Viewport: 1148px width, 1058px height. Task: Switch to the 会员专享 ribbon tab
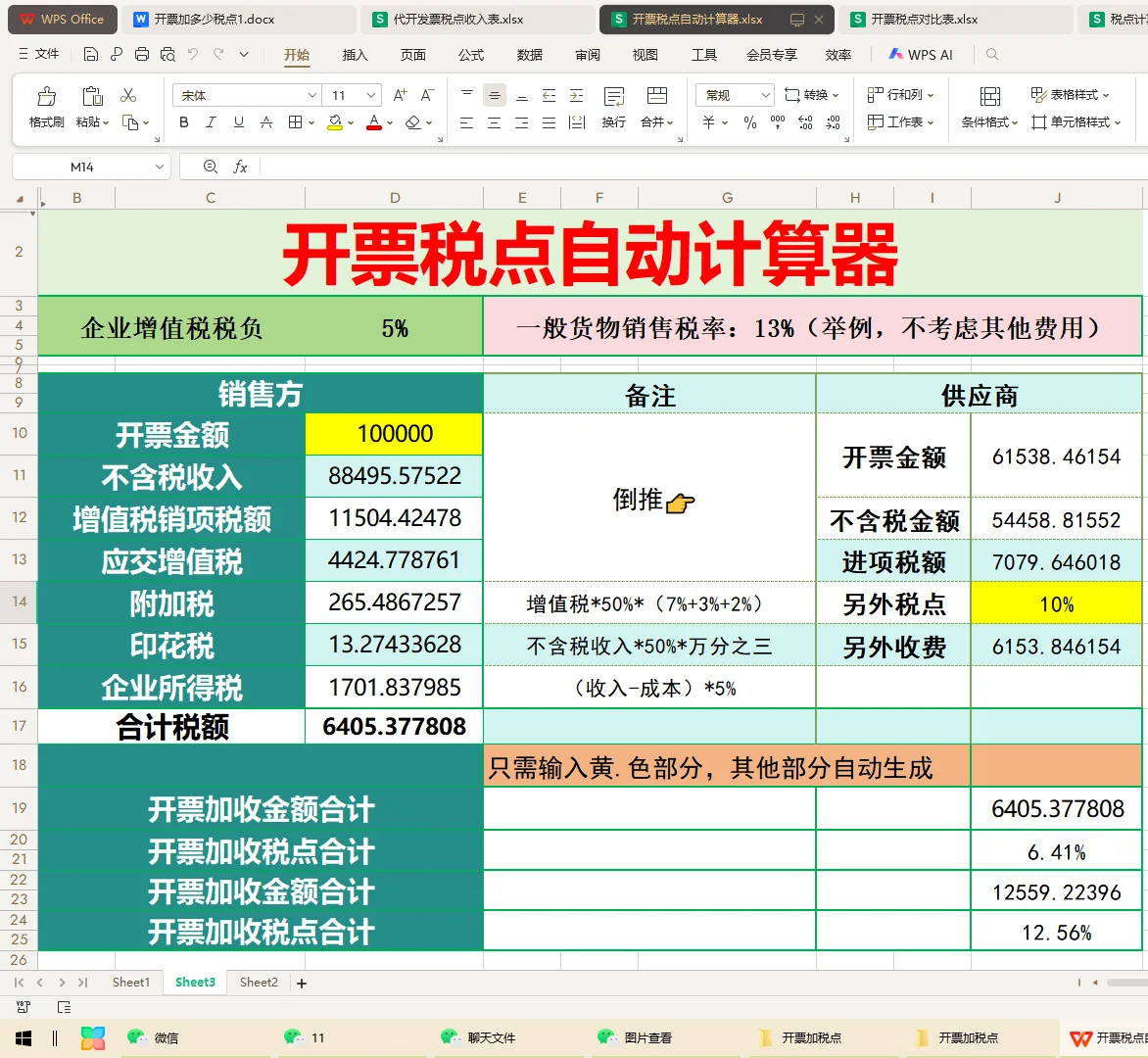click(772, 54)
